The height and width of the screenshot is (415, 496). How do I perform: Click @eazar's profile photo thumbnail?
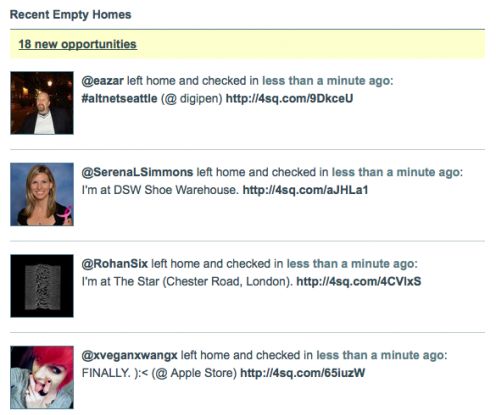click(x=42, y=103)
